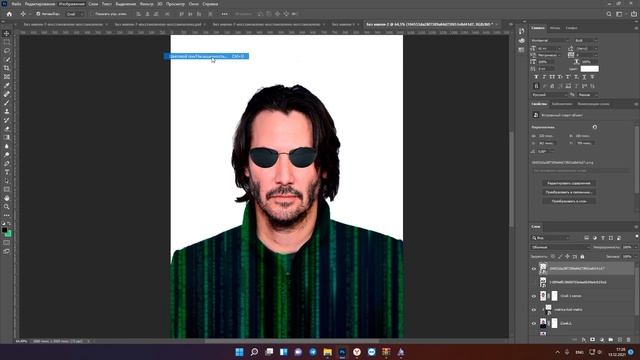Screen dimensions: 640x360
Task: Click the Редактировать содержимое button
Action: 569,183
